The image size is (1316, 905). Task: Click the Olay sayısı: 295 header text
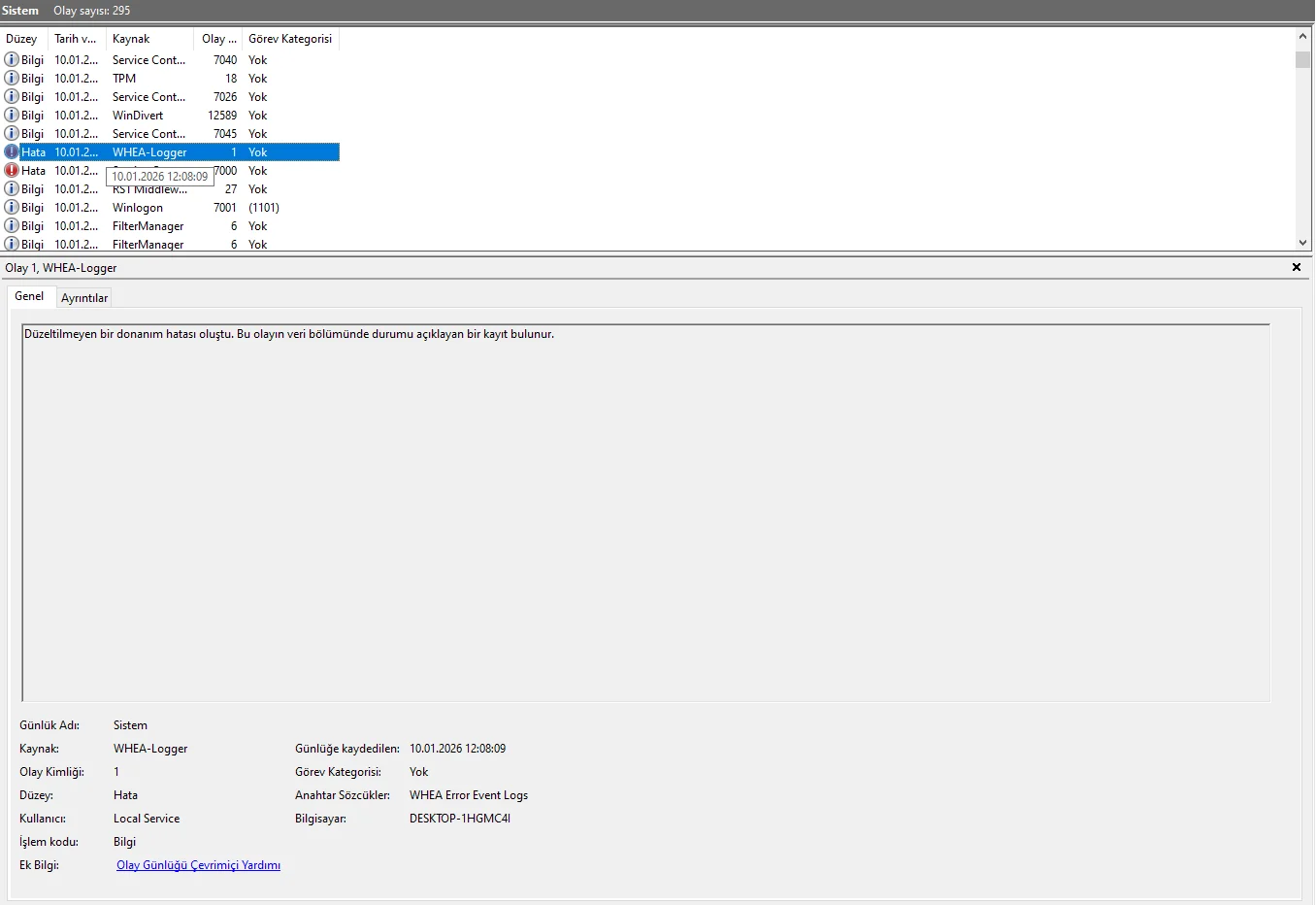pos(92,11)
